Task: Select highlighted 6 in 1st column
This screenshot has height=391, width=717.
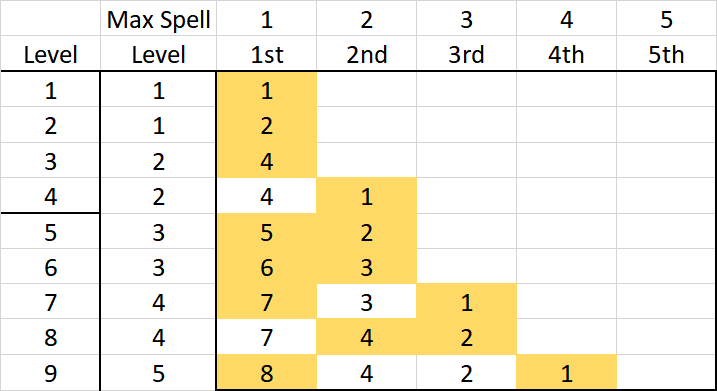Action: point(267,267)
